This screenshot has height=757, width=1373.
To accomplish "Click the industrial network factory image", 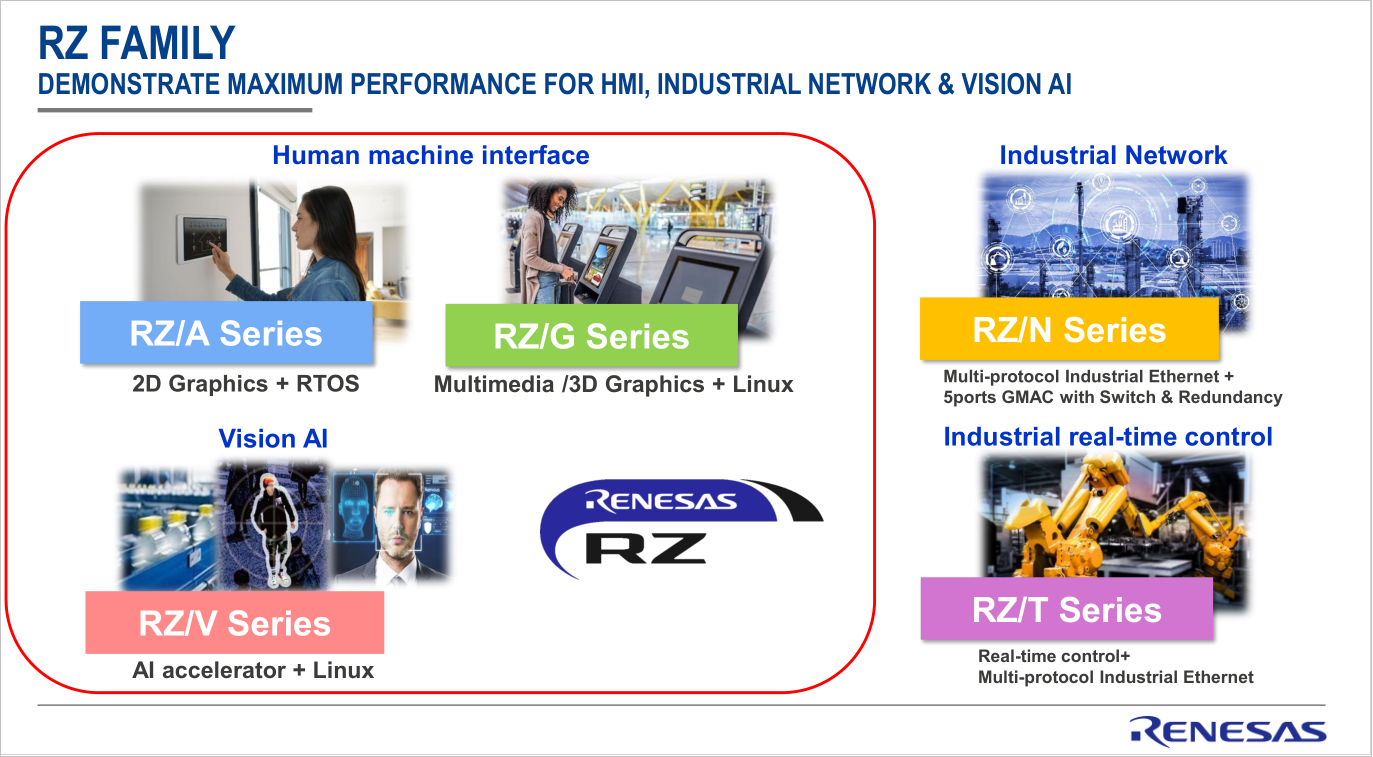I will [1115, 235].
